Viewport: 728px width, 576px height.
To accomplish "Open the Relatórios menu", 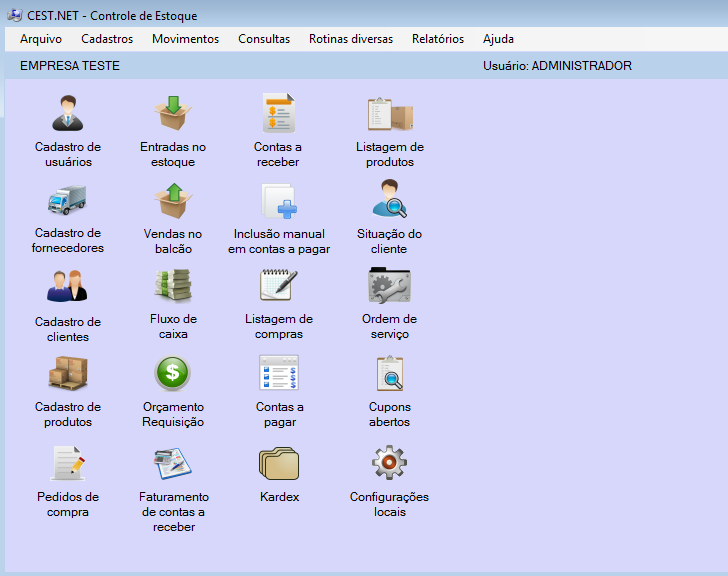I will point(437,39).
